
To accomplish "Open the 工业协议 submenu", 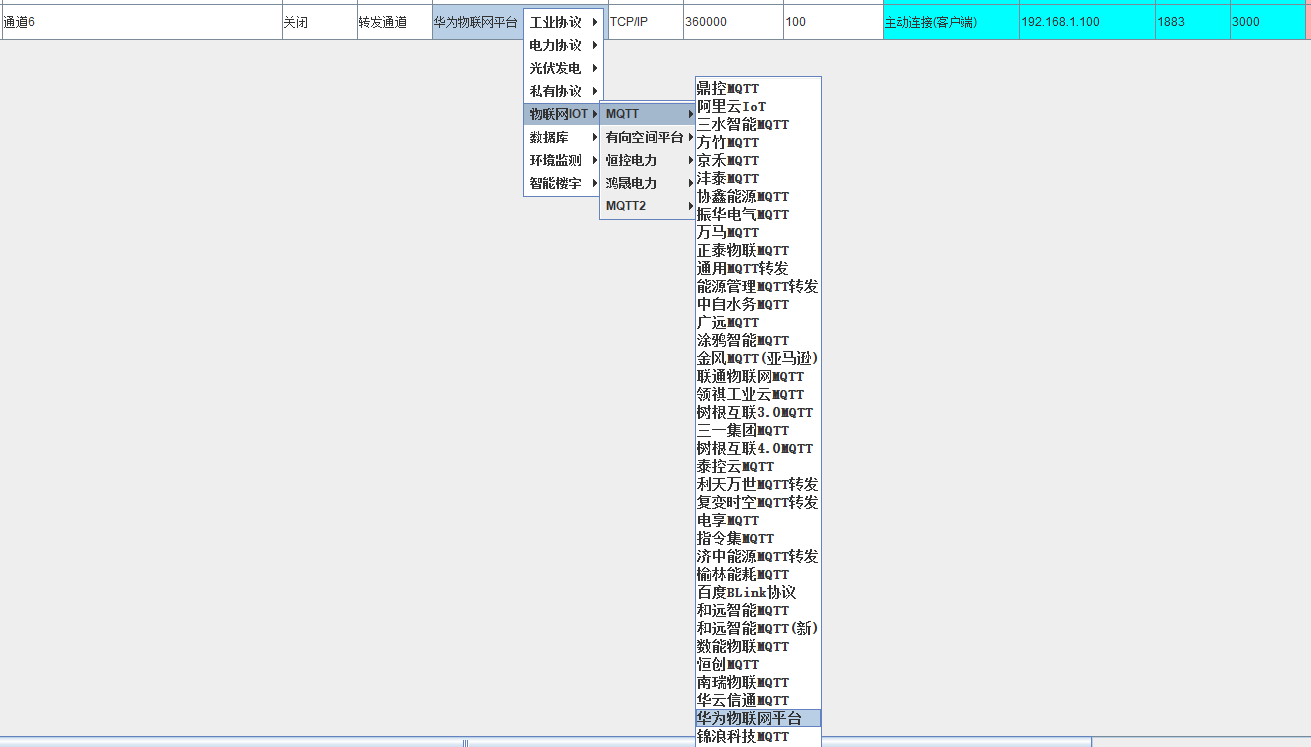I will [556, 22].
